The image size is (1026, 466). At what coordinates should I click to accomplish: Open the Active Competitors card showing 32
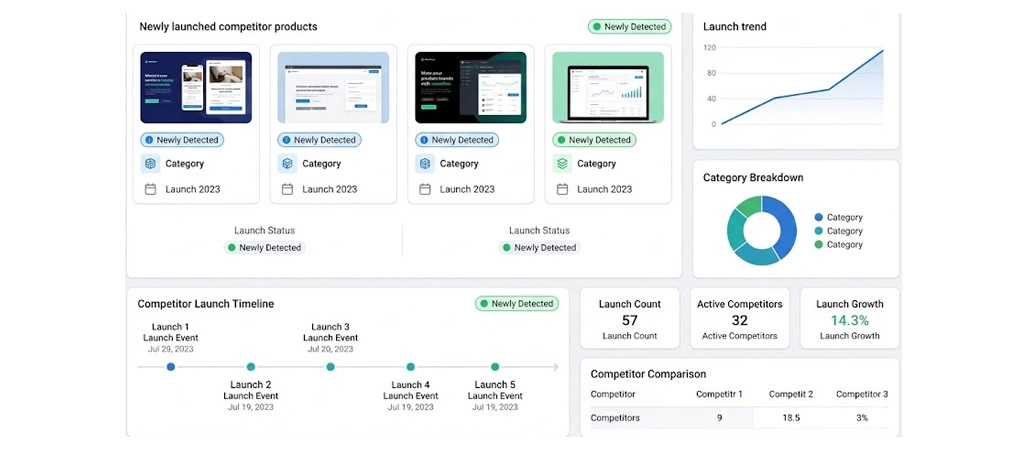(x=739, y=319)
